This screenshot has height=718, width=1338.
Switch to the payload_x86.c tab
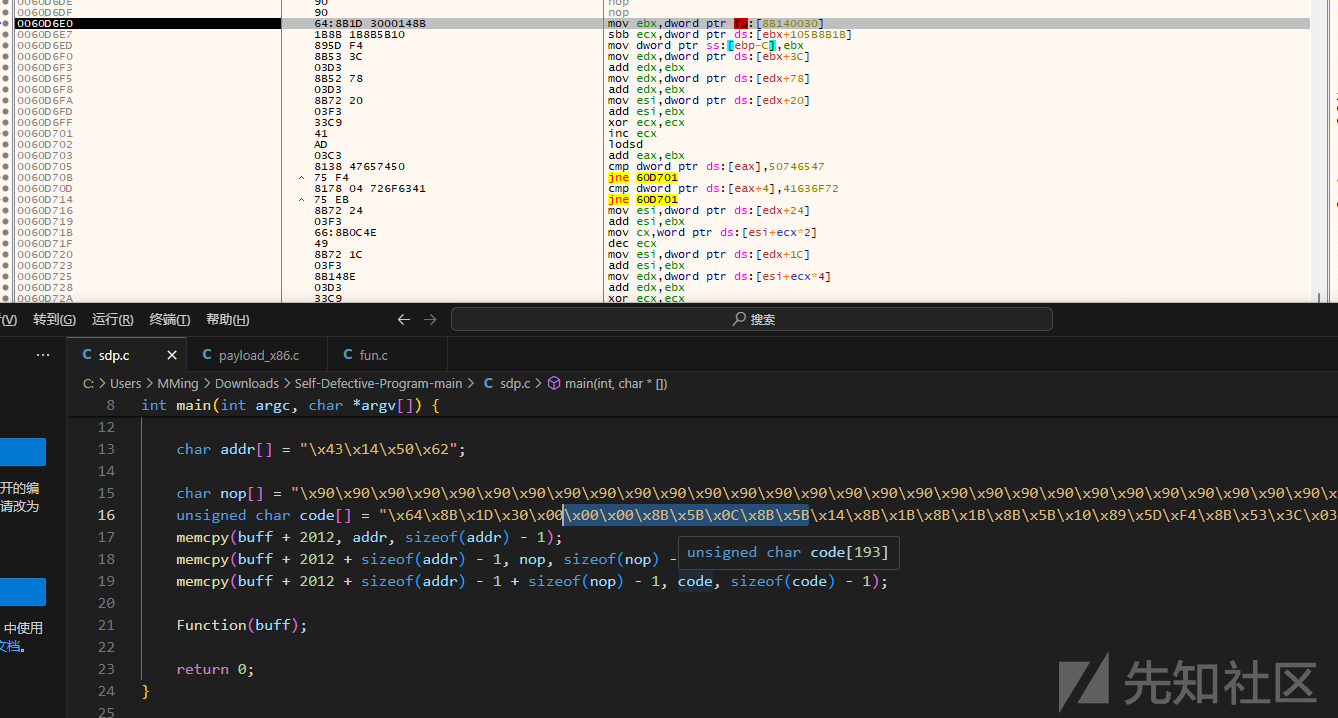[256, 355]
